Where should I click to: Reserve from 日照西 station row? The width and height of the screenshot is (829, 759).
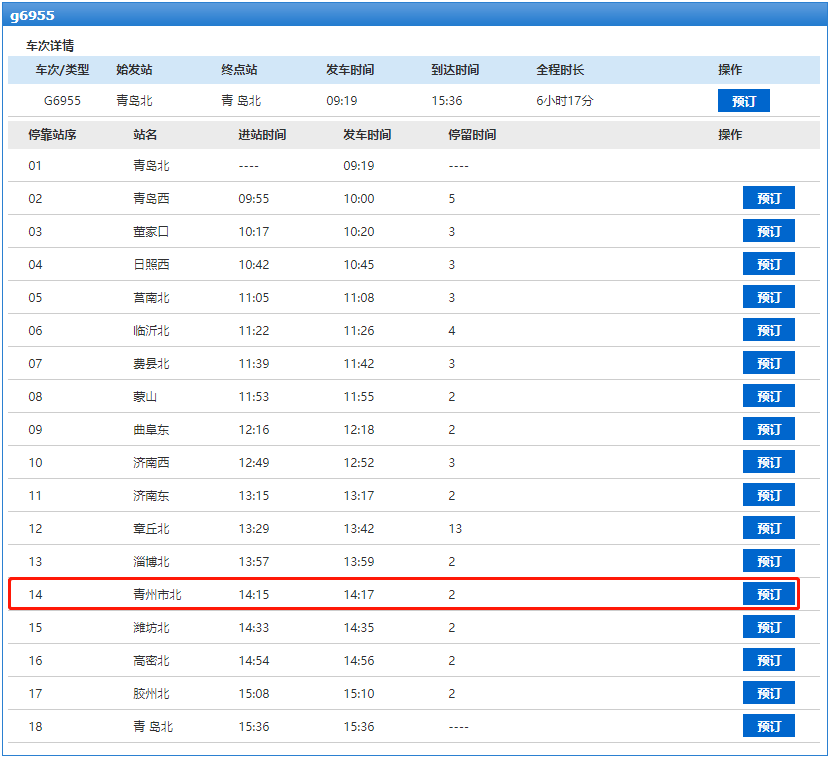(x=768, y=264)
